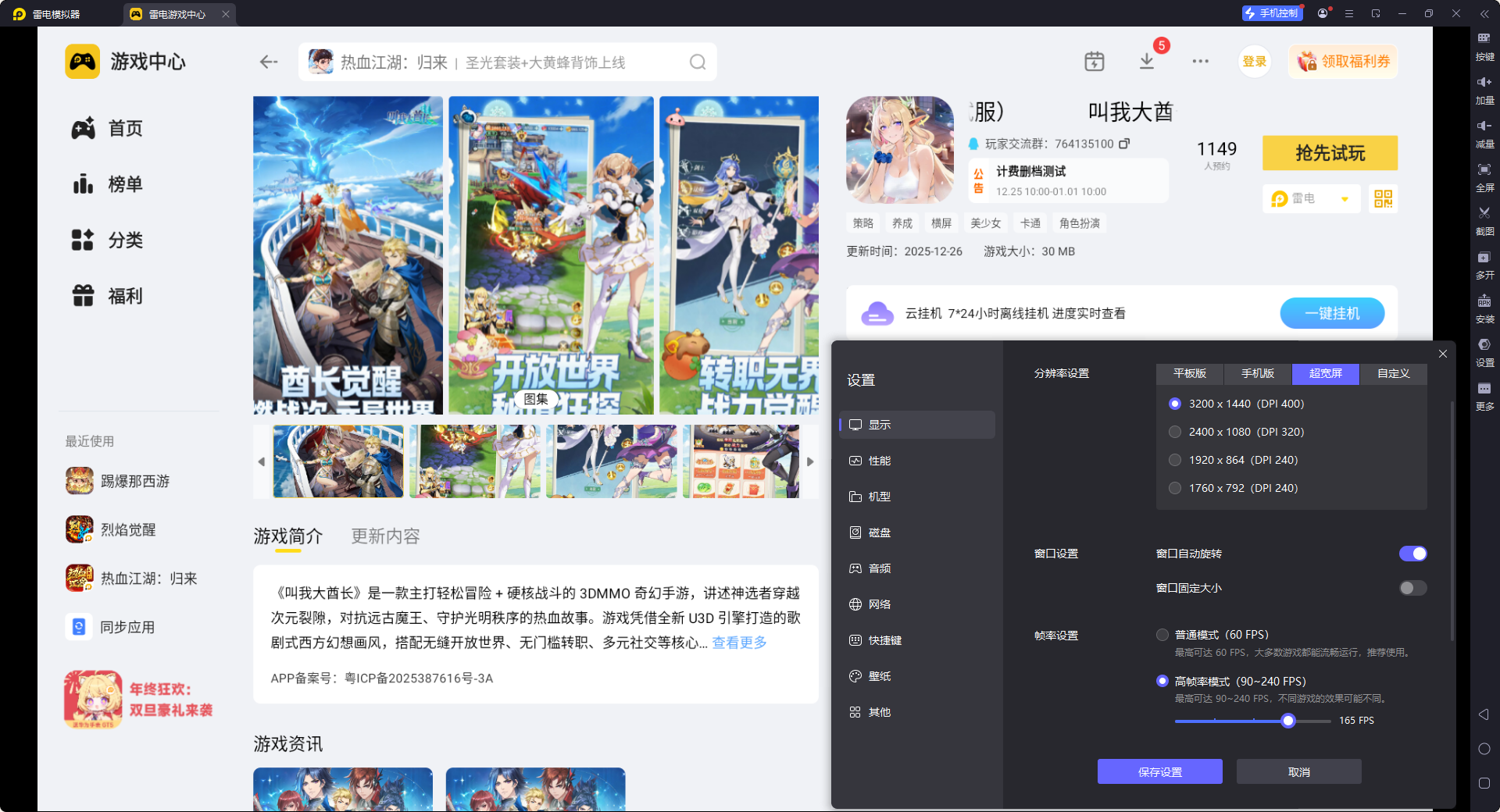The image size is (1500, 812).
Task: Toggle 窗口自动旋转 switch
Action: pos(1412,554)
